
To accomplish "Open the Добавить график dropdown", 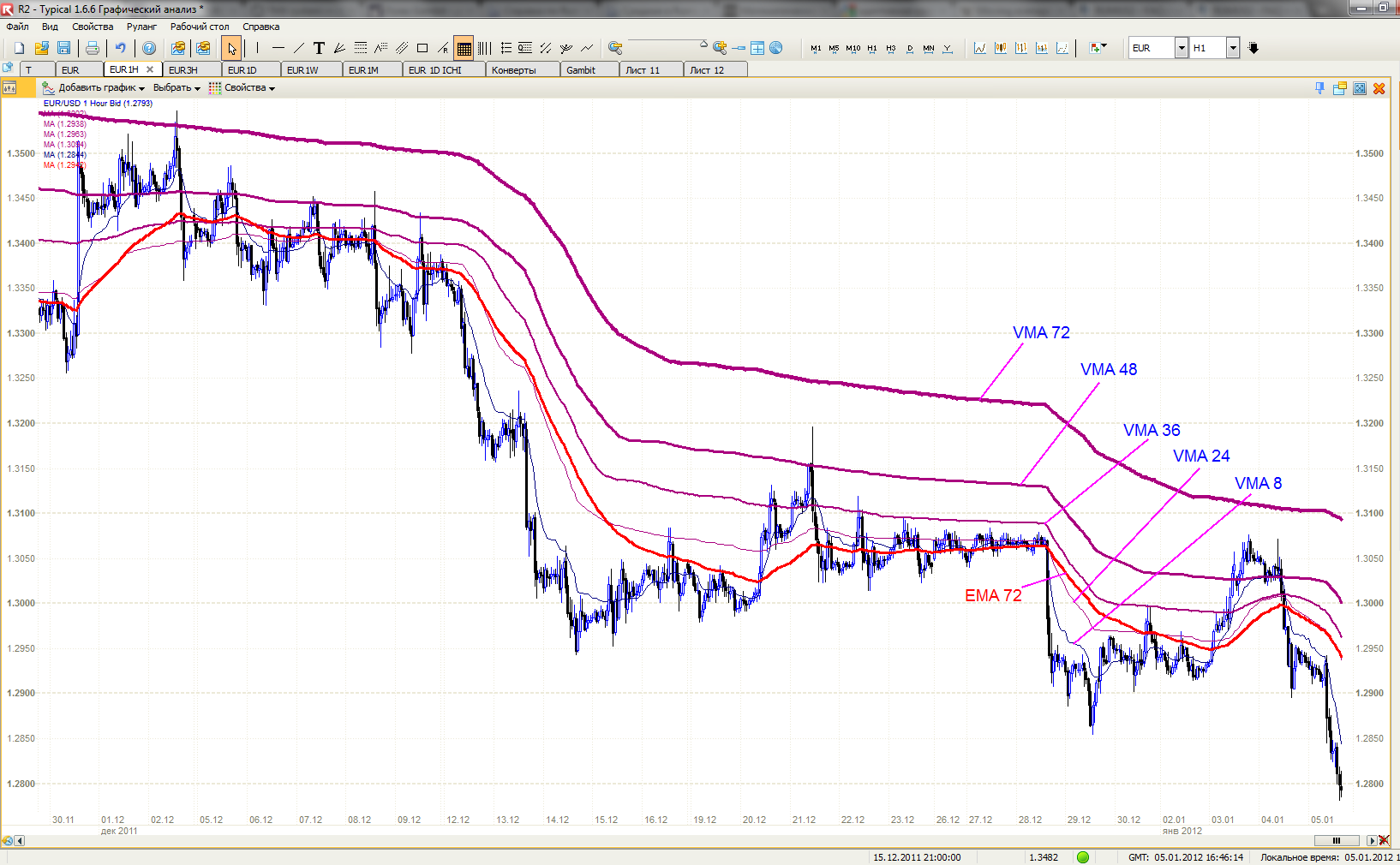I will click(94, 88).
